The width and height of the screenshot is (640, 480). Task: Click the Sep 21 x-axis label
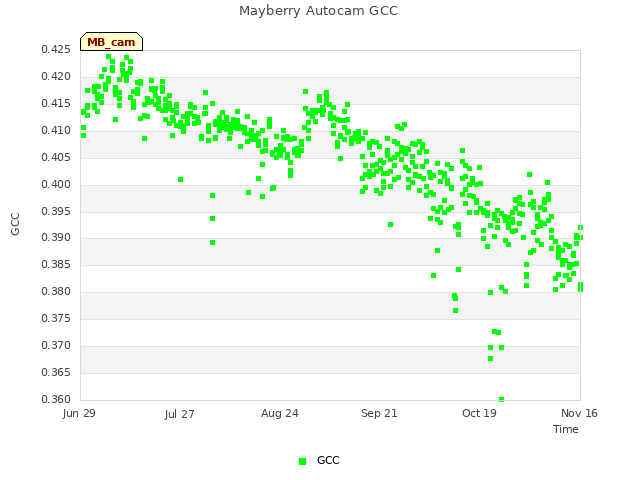(379, 413)
